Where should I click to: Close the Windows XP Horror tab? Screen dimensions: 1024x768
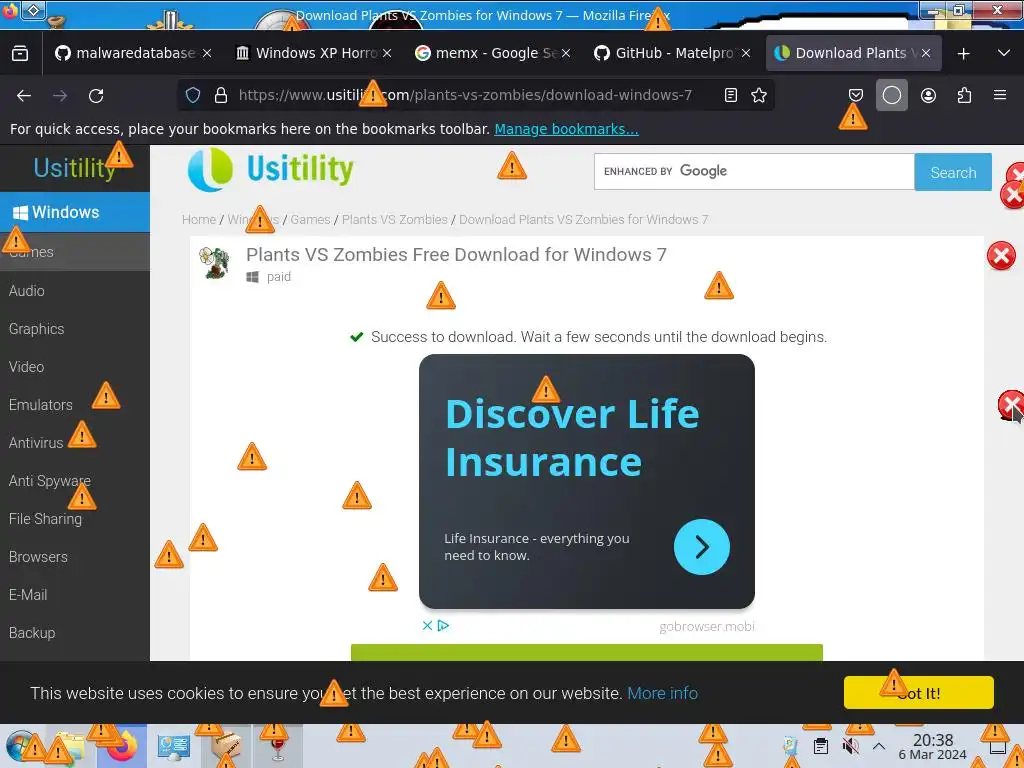point(387,53)
